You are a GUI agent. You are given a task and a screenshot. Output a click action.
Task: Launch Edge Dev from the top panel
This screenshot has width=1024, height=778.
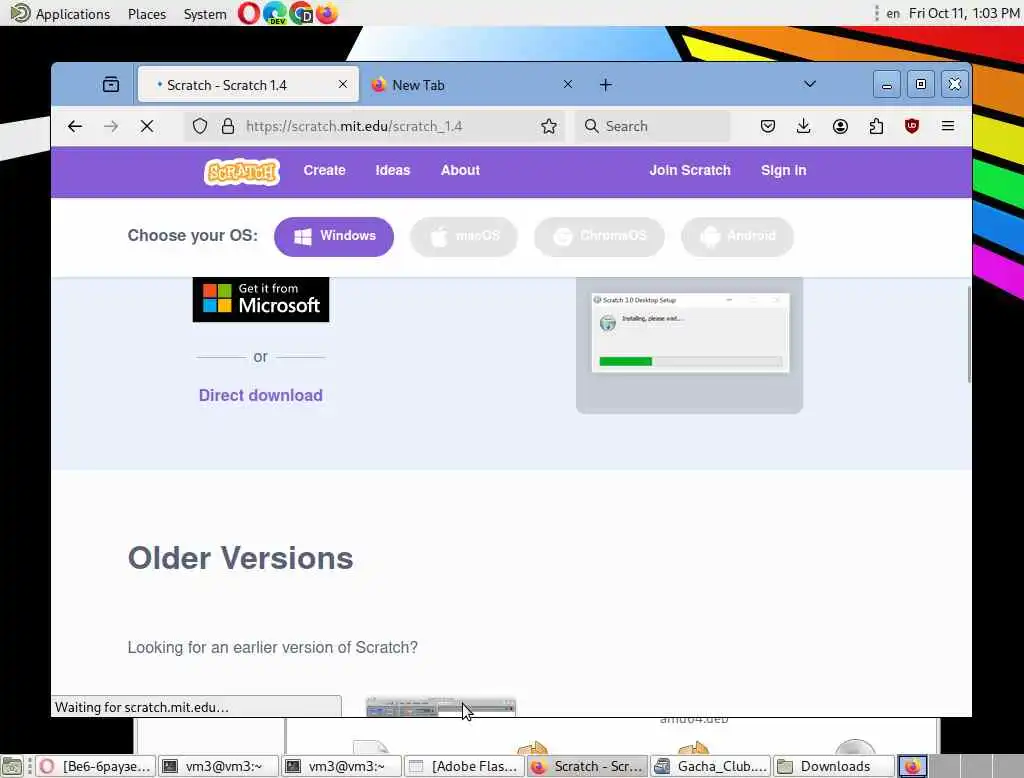(275, 13)
